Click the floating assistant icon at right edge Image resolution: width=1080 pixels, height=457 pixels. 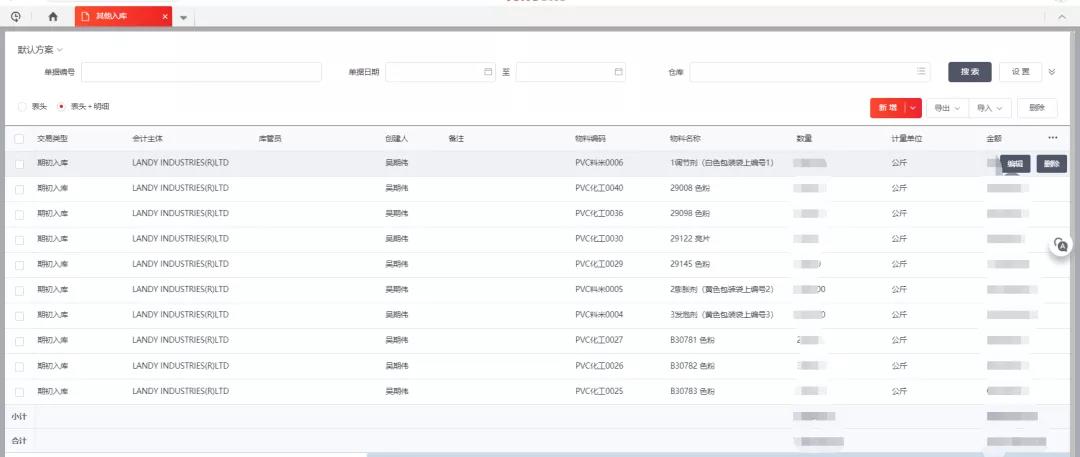pos(1061,245)
